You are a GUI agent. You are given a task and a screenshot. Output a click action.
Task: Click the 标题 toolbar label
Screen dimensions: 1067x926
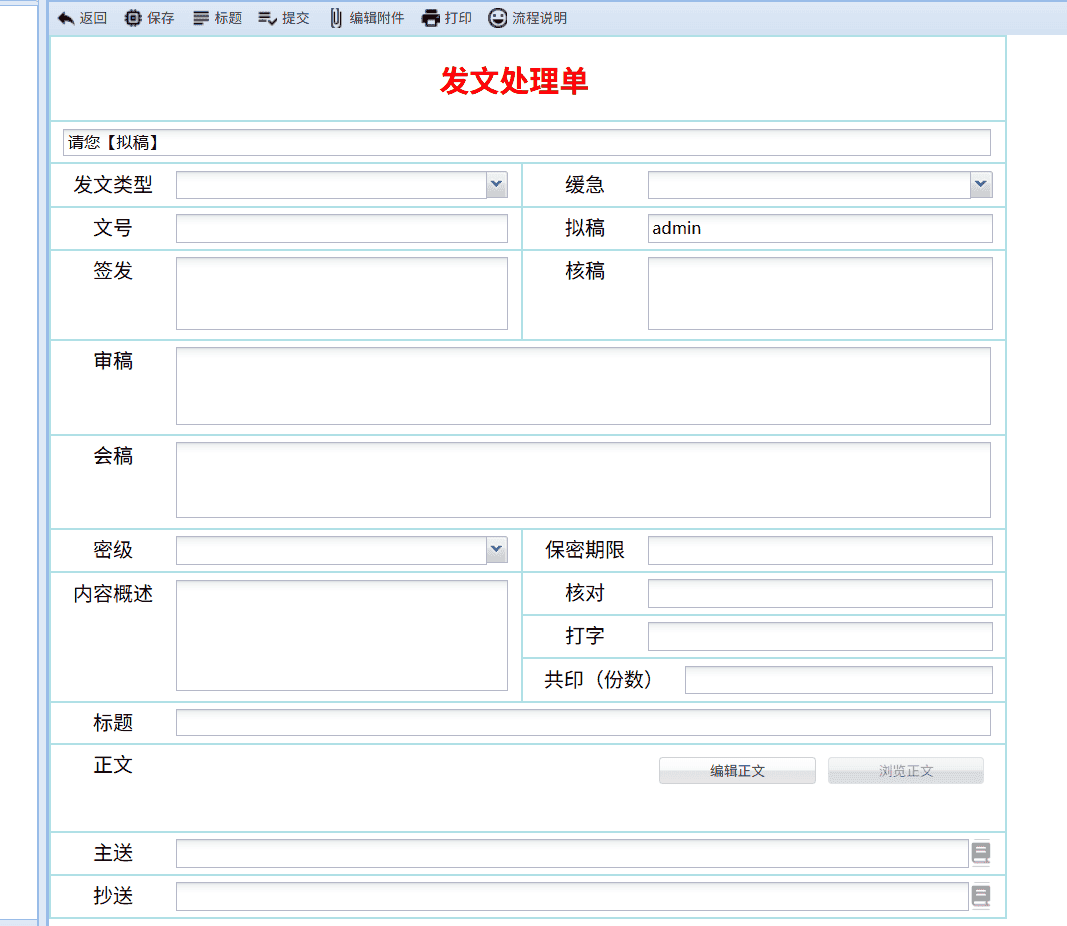click(228, 18)
